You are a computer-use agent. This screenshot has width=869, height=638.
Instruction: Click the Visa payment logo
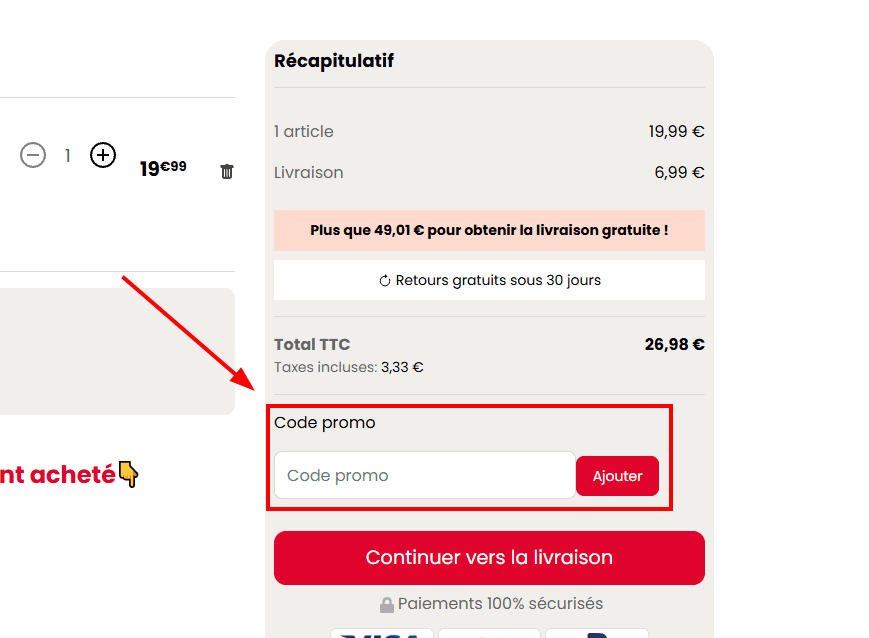click(x=382, y=632)
